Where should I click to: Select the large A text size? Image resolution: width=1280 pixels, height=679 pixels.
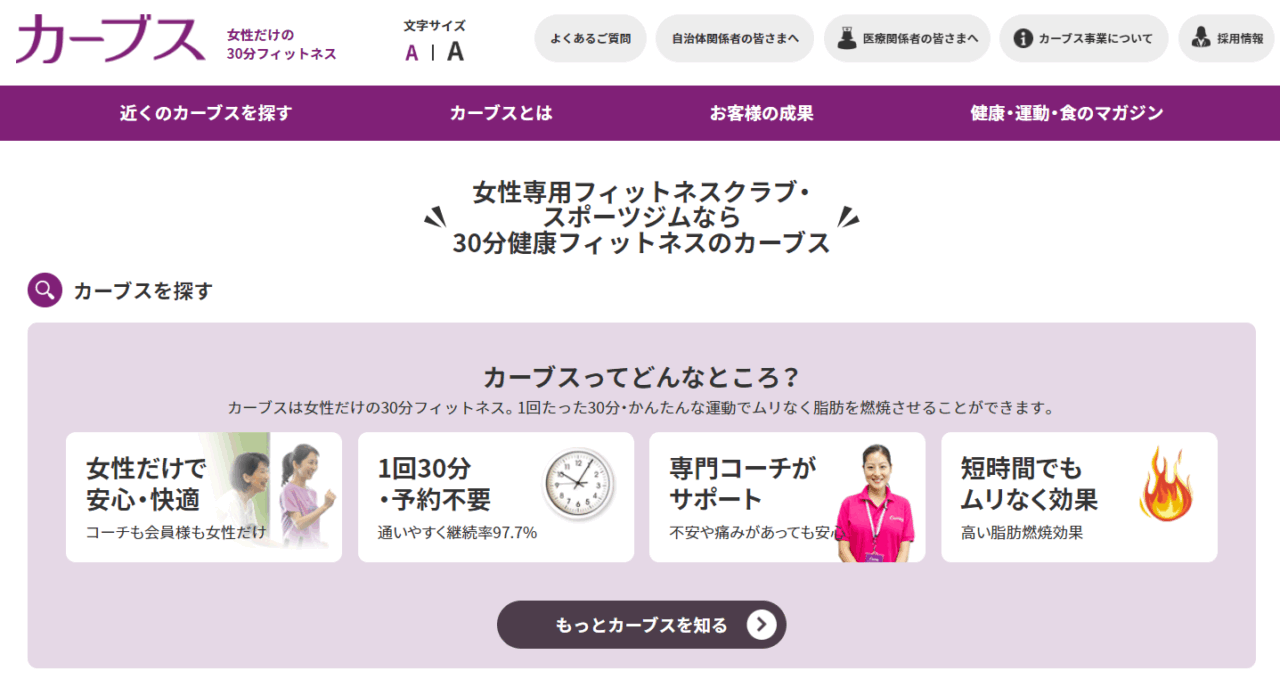[x=455, y=52]
